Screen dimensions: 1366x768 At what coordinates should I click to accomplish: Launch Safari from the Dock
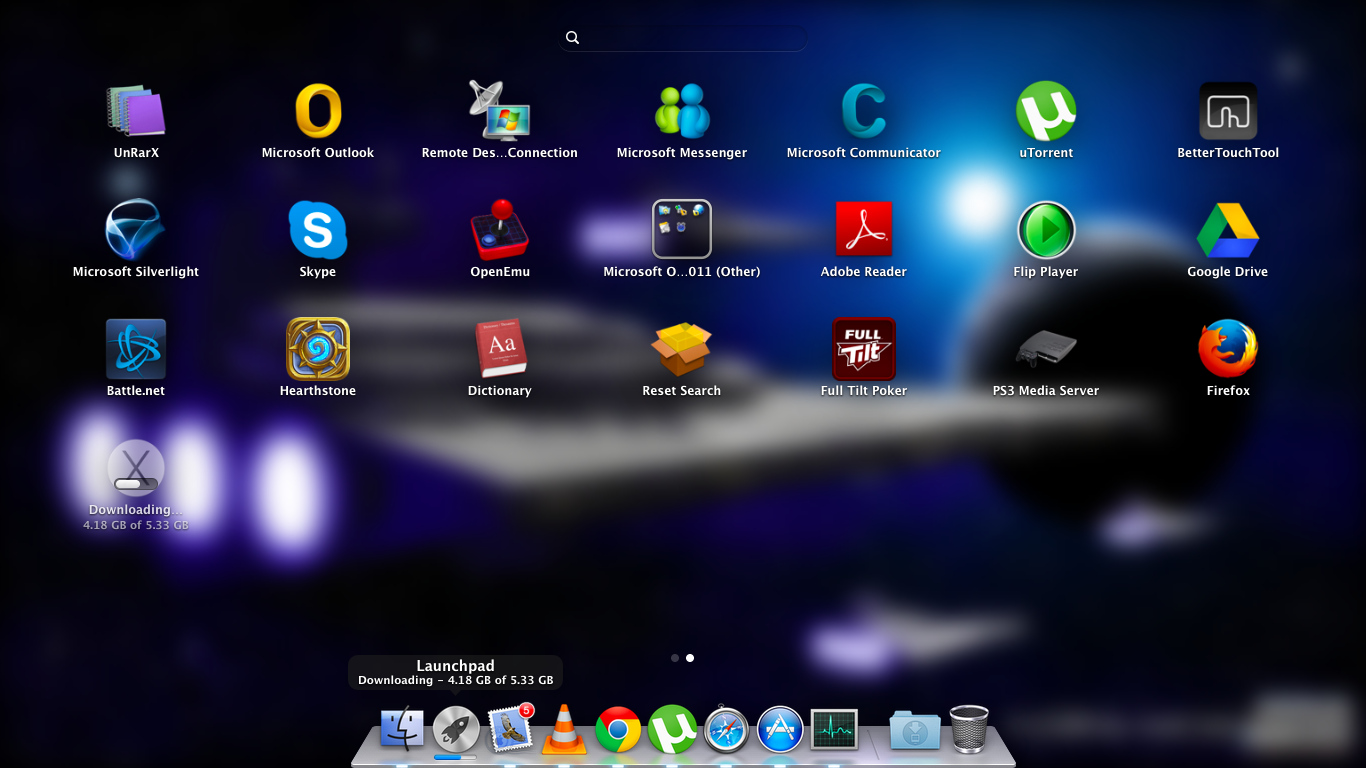pos(726,729)
